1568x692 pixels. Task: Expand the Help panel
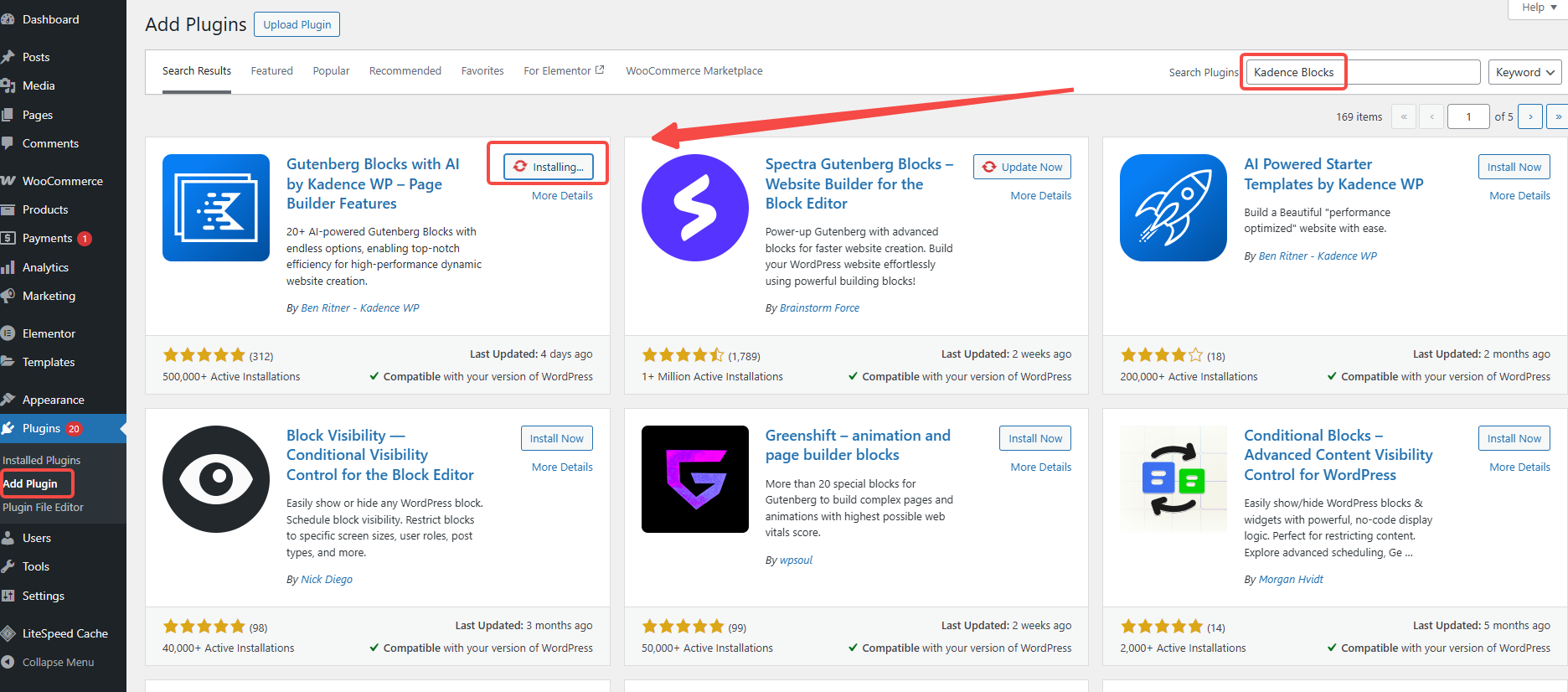1538,8
